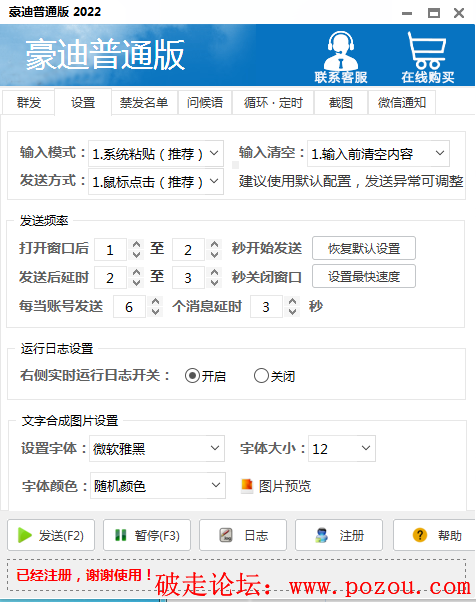The height and width of the screenshot is (602, 476).
Task: Increase the 打开窗口后 first seconds value
Action: (x=136, y=244)
